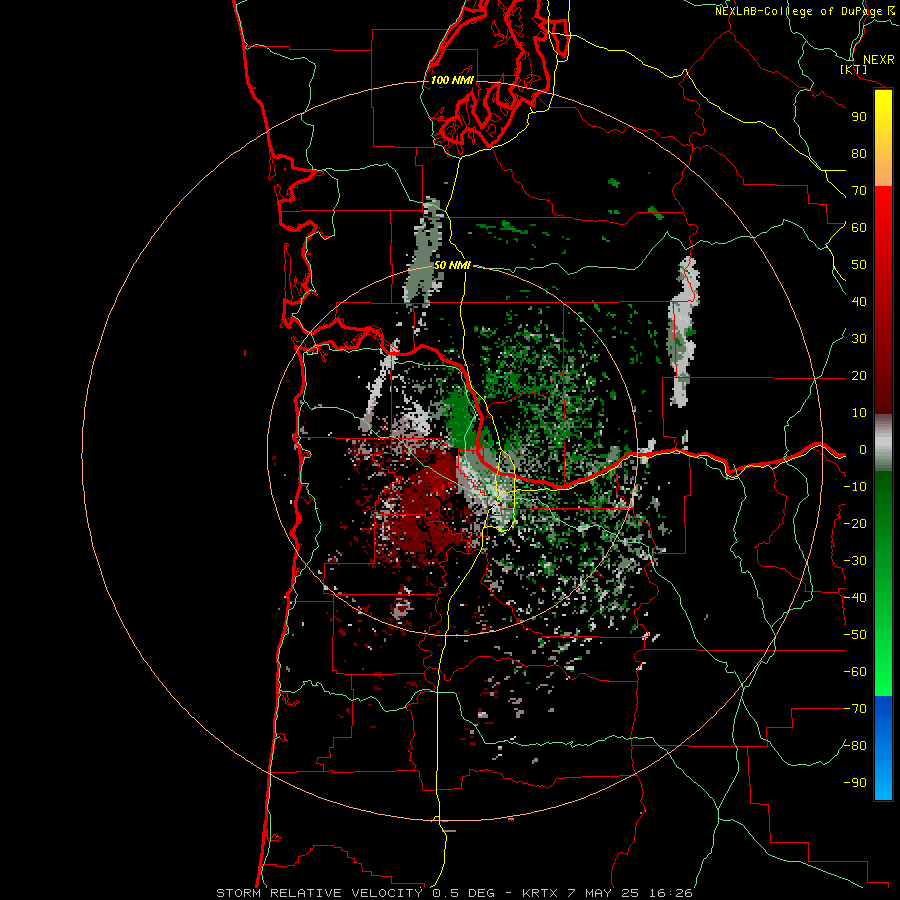Pick the orange segment of the color bar
This screenshot has height=900, width=900.
click(883, 172)
